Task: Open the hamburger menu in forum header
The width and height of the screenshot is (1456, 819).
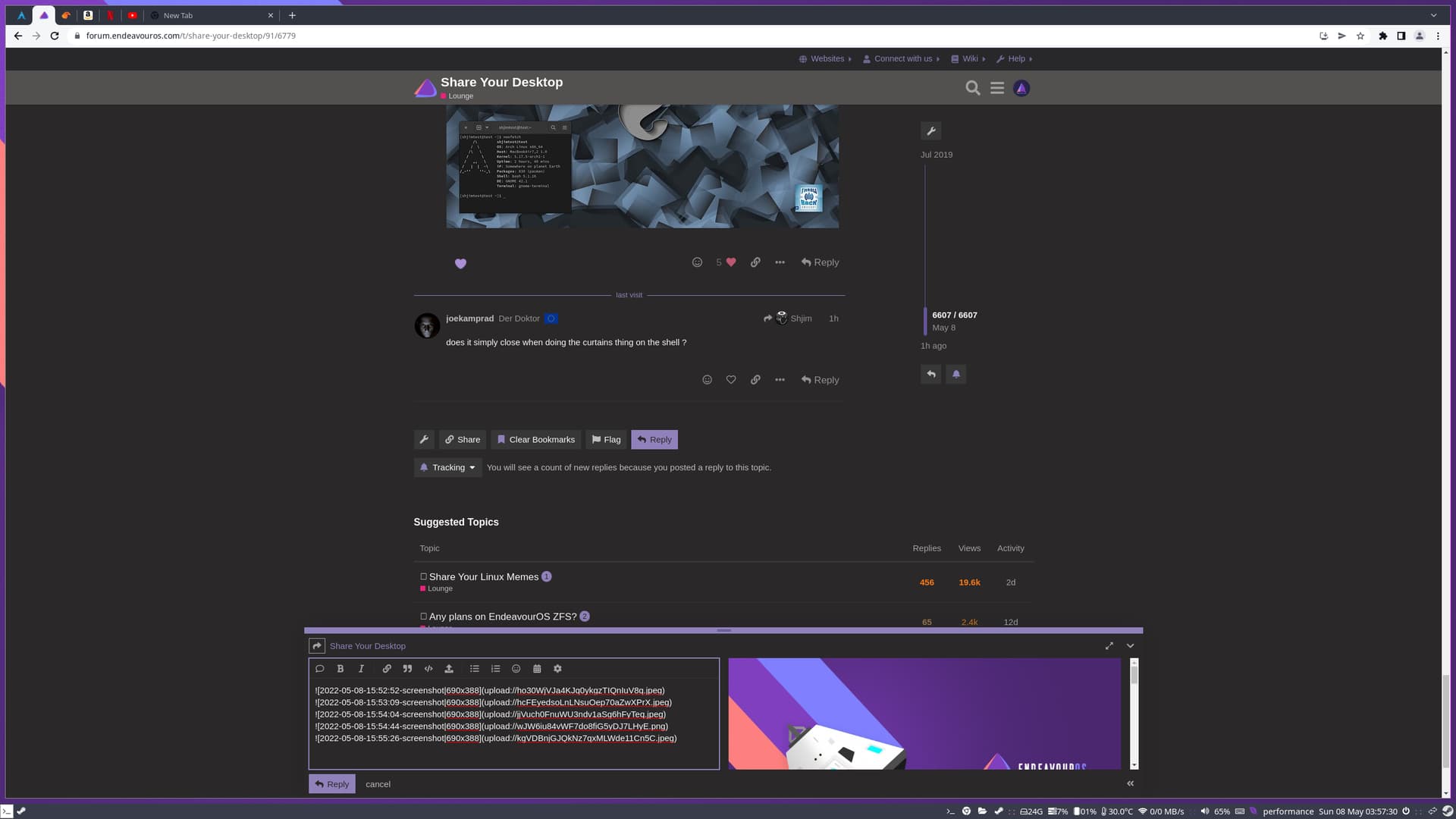Action: [997, 88]
